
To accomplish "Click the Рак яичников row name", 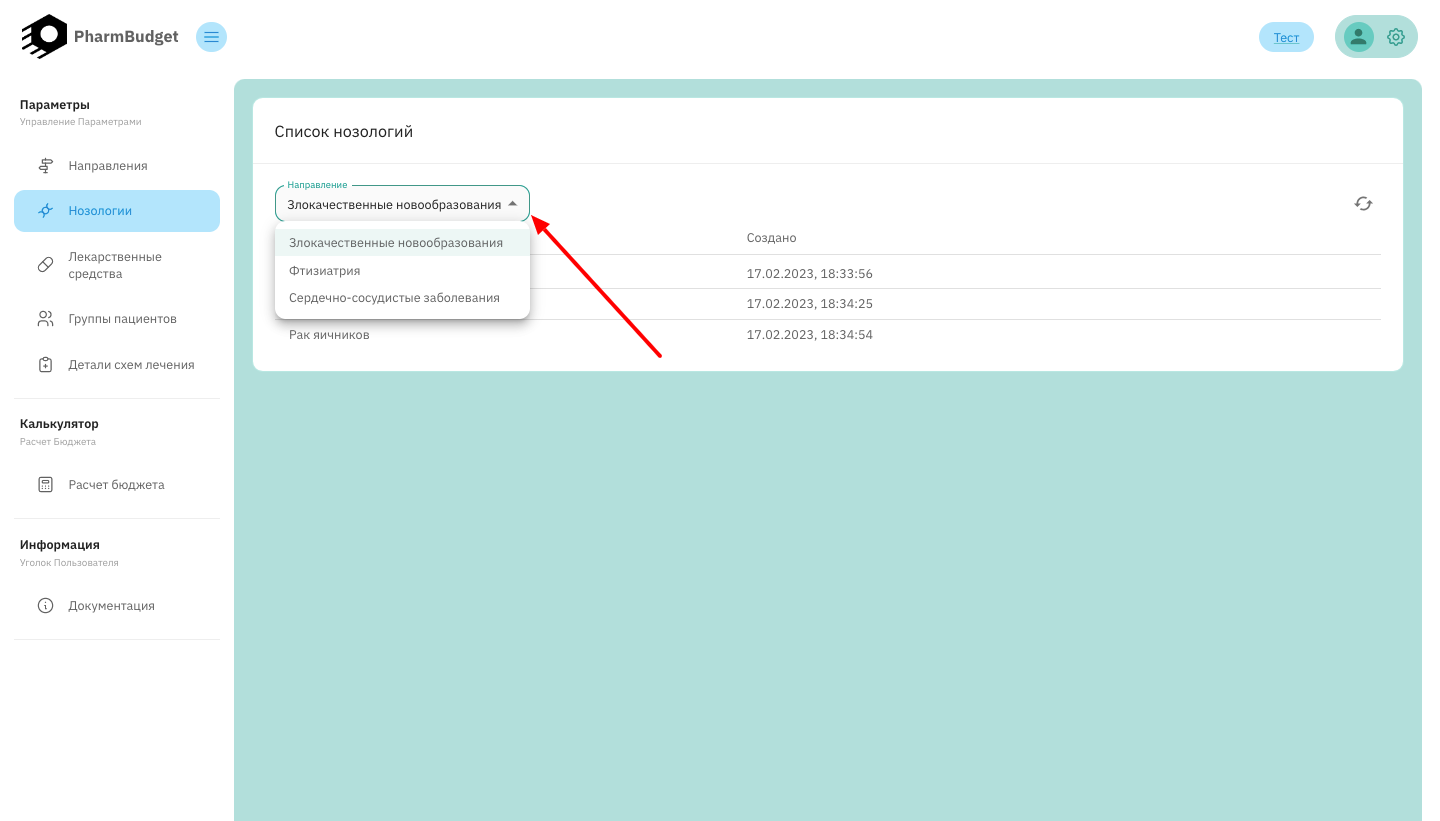I will 329,335.
